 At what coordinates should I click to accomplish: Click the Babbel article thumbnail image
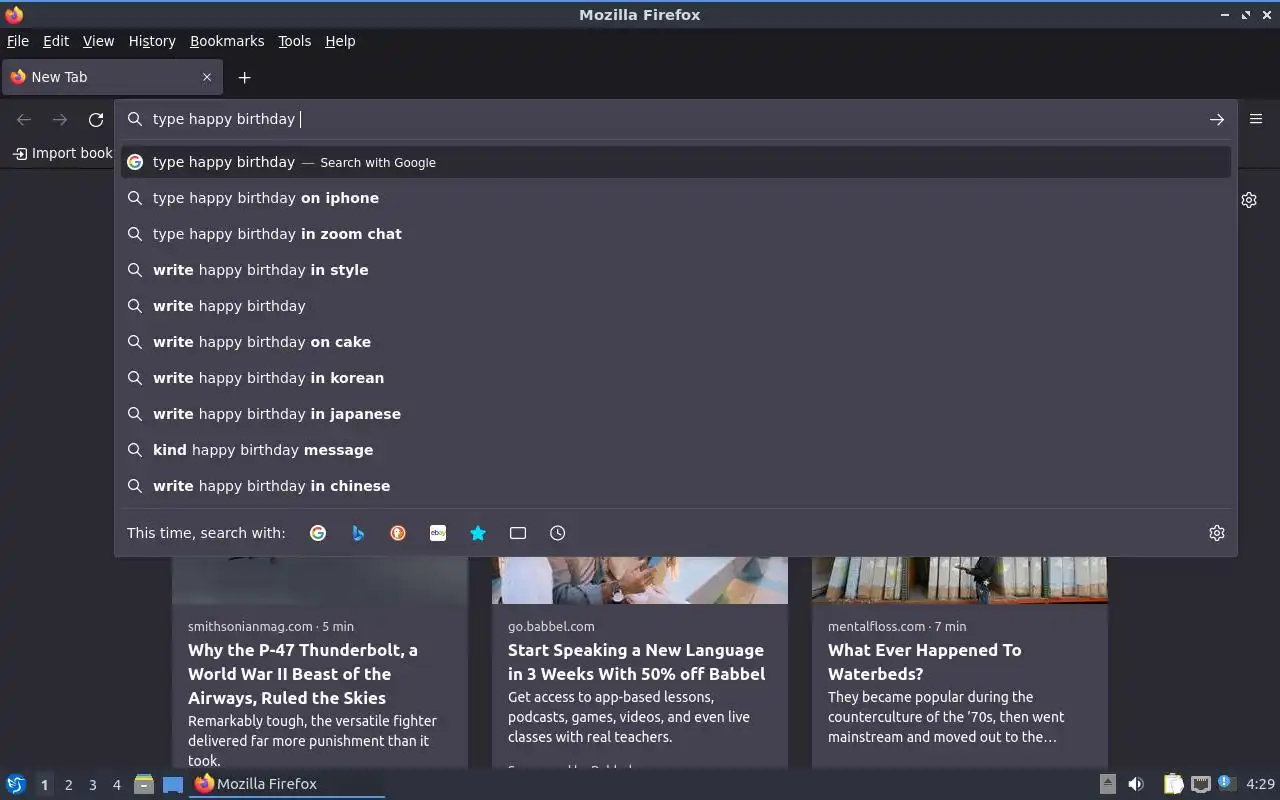(640, 580)
